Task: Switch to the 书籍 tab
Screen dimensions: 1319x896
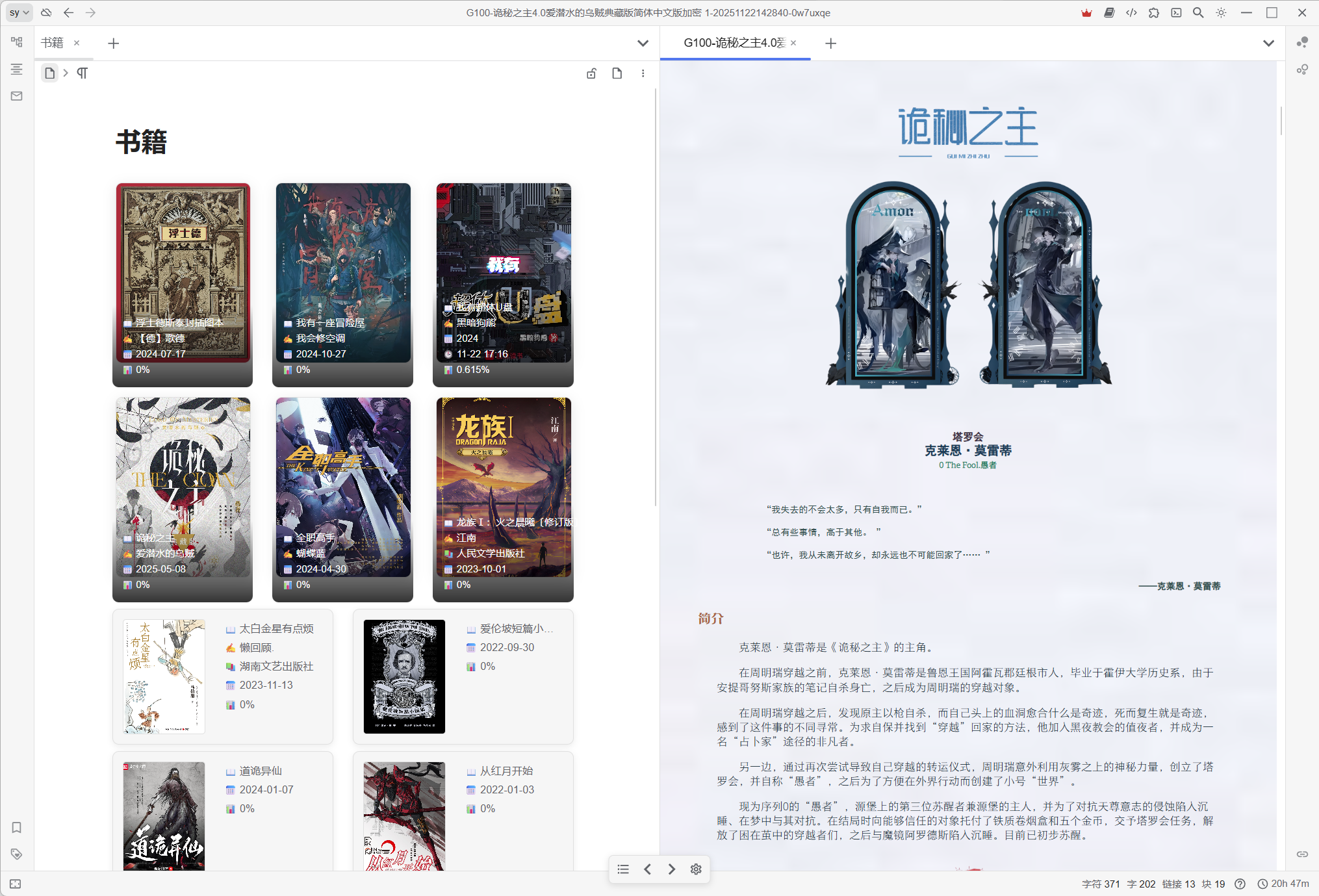Action: coord(52,43)
